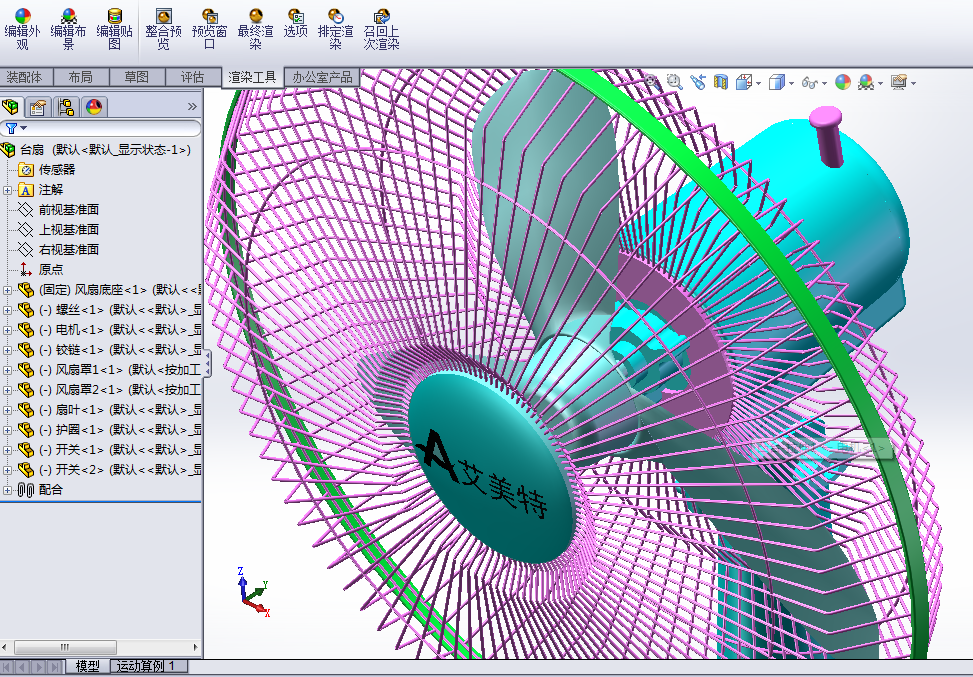The image size is (973, 677).
Task: Click the XYZ orientation triad
Action: pyautogui.click(x=254, y=592)
